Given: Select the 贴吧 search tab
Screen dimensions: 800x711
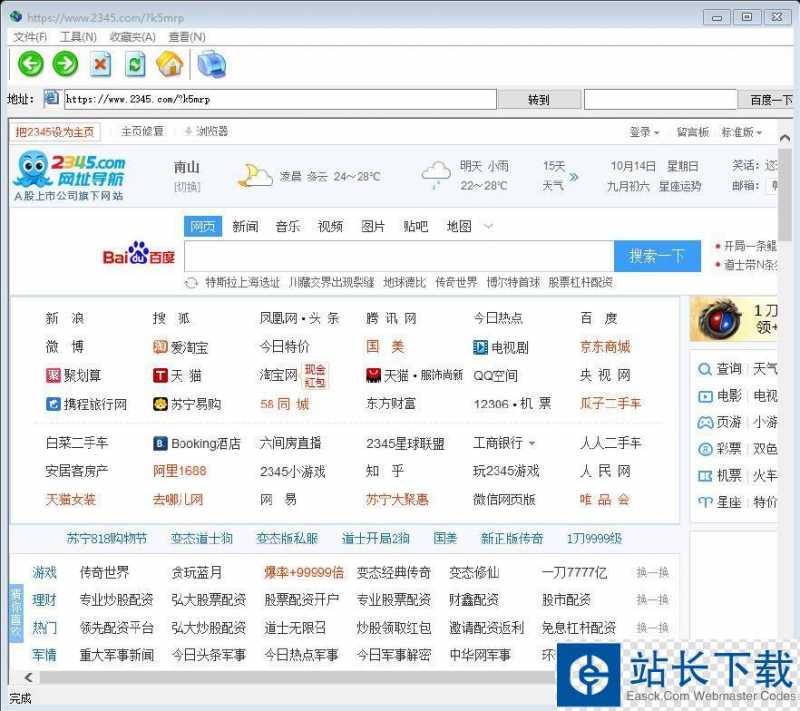Looking at the screenshot, I should [416, 226].
